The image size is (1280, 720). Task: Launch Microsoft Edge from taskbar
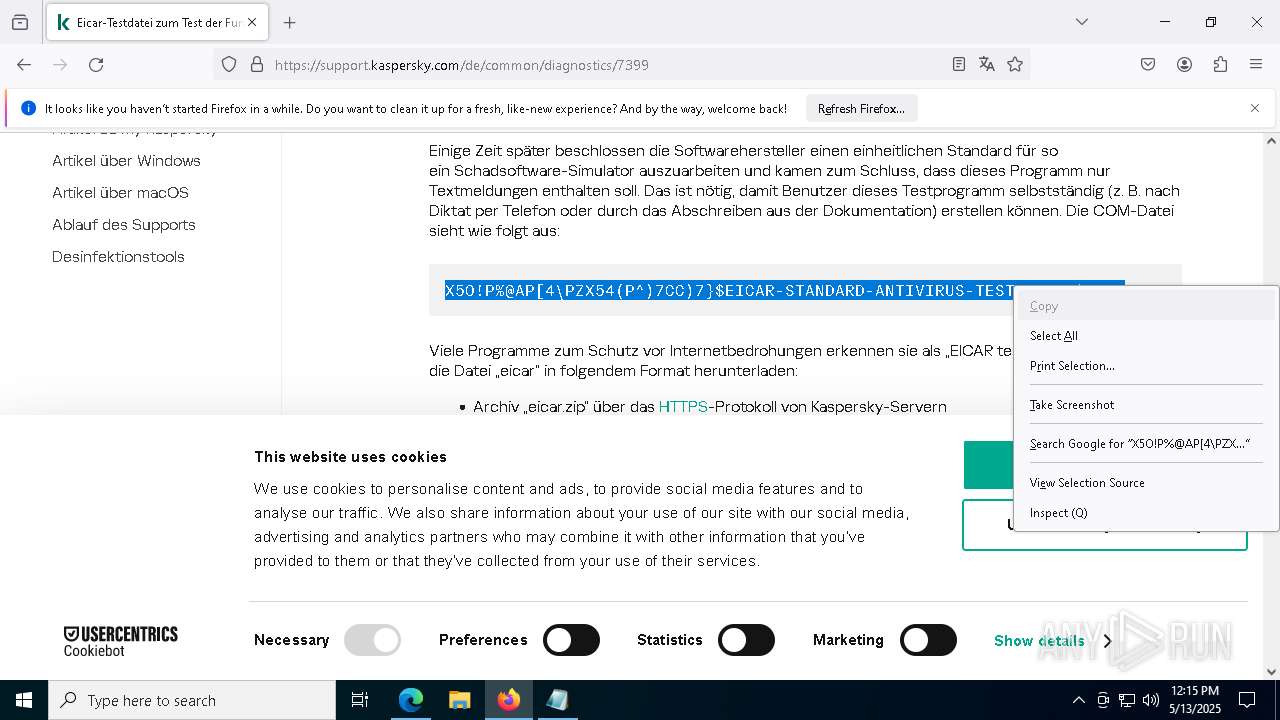point(411,700)
